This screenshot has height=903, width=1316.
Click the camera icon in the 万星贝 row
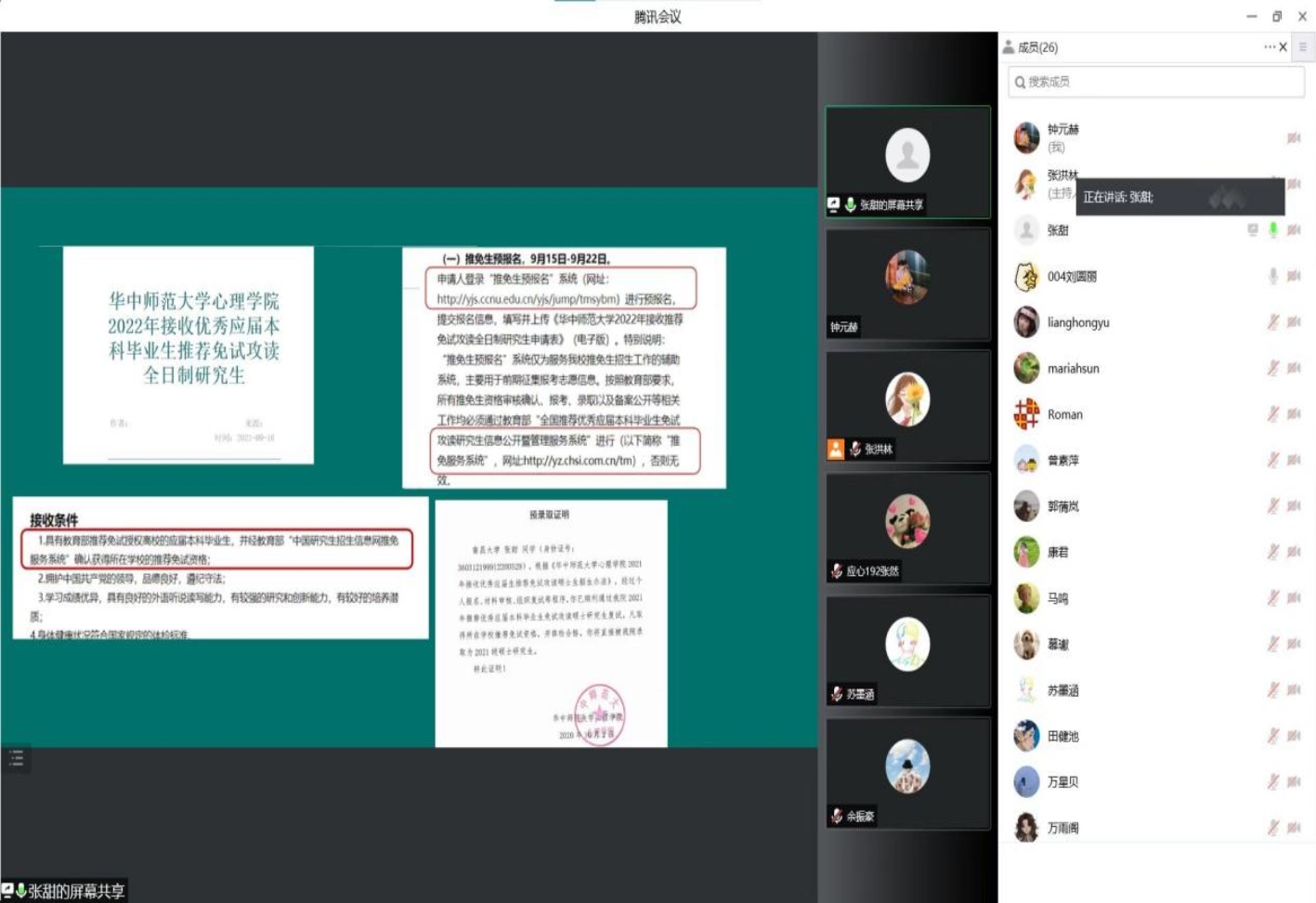[1294, 782]
